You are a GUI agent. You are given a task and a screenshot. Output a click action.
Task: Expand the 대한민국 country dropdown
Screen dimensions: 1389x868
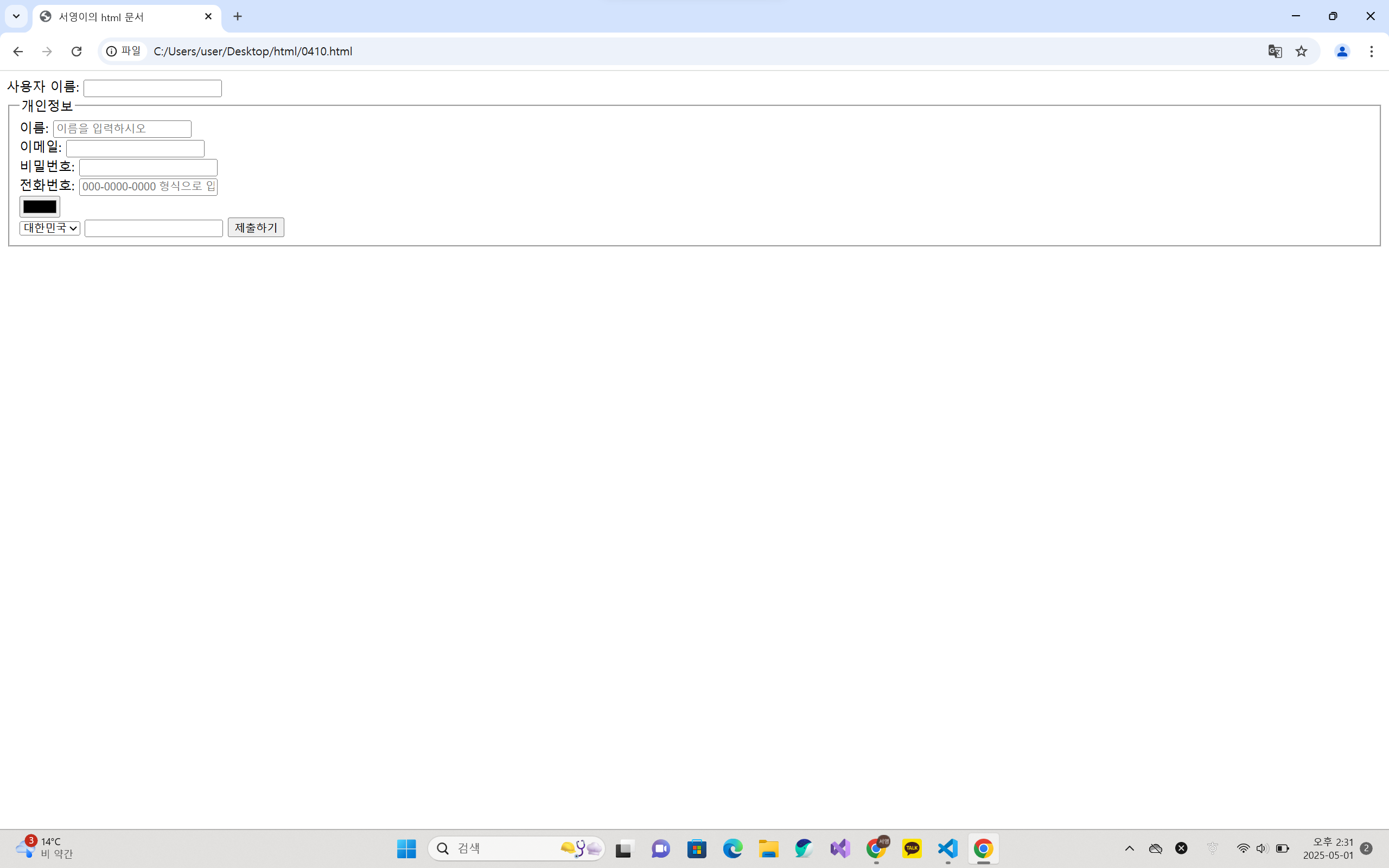pos(50,228)
